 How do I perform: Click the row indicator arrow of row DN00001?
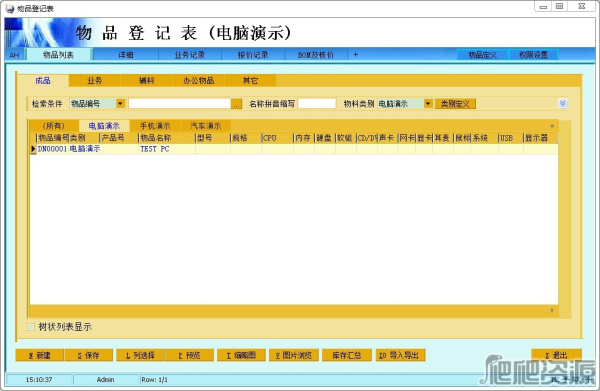[x=33, y=149]
